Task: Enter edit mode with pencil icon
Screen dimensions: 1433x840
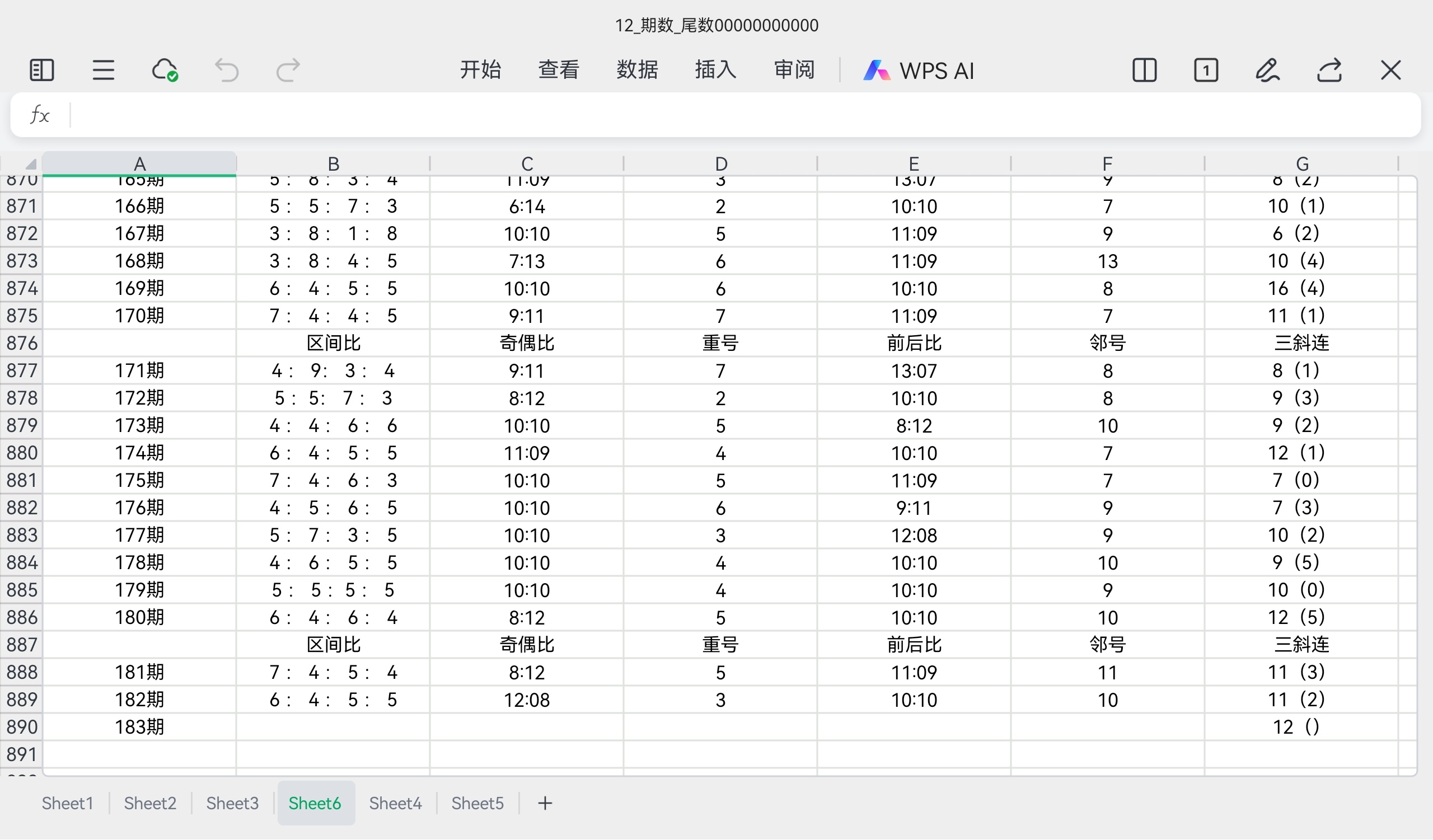Action: click(1267, 71)
